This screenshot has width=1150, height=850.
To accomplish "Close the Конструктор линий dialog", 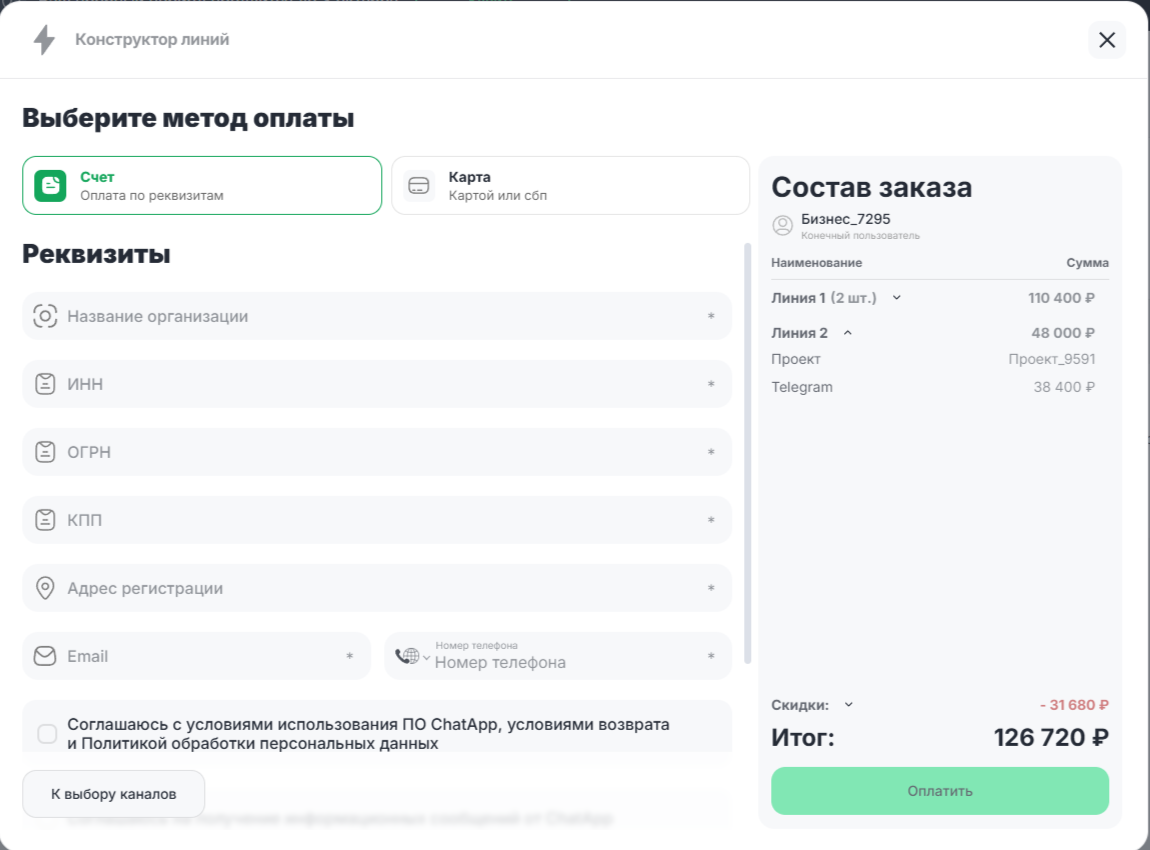I will (1107, 40).
